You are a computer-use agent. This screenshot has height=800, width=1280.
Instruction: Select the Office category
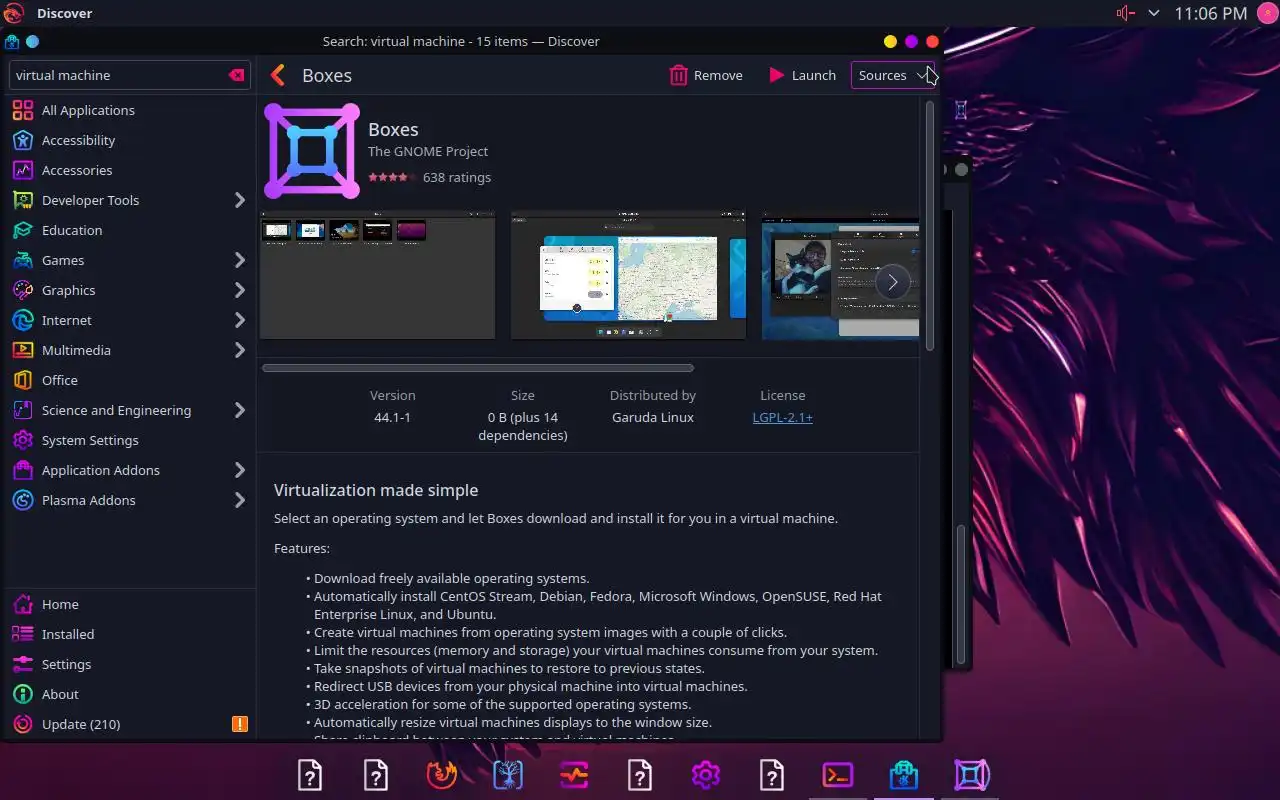tap(128, 380)
